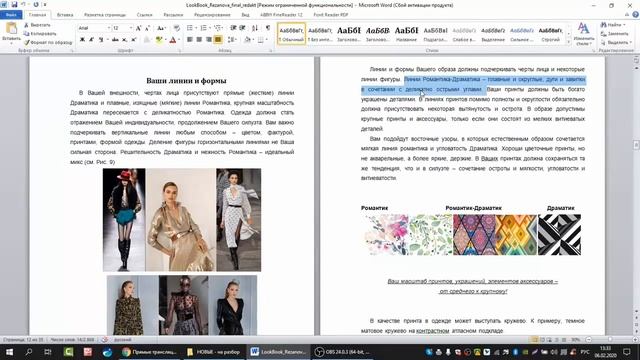Open line spacing dropdown
The width and height of the screenshot is (640, 360).
coord(232,40)
